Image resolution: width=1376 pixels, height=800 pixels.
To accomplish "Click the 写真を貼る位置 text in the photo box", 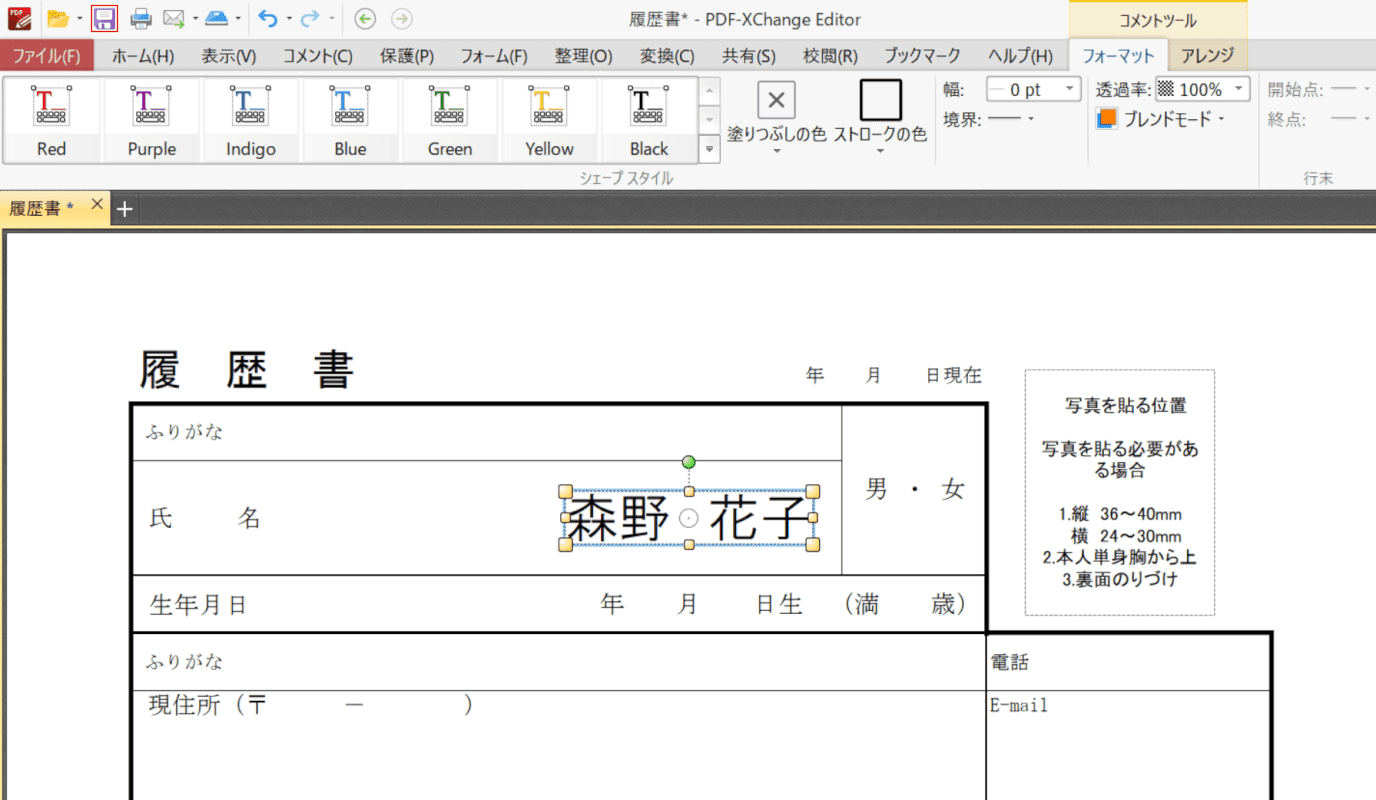I will [x=1125, y=406].
